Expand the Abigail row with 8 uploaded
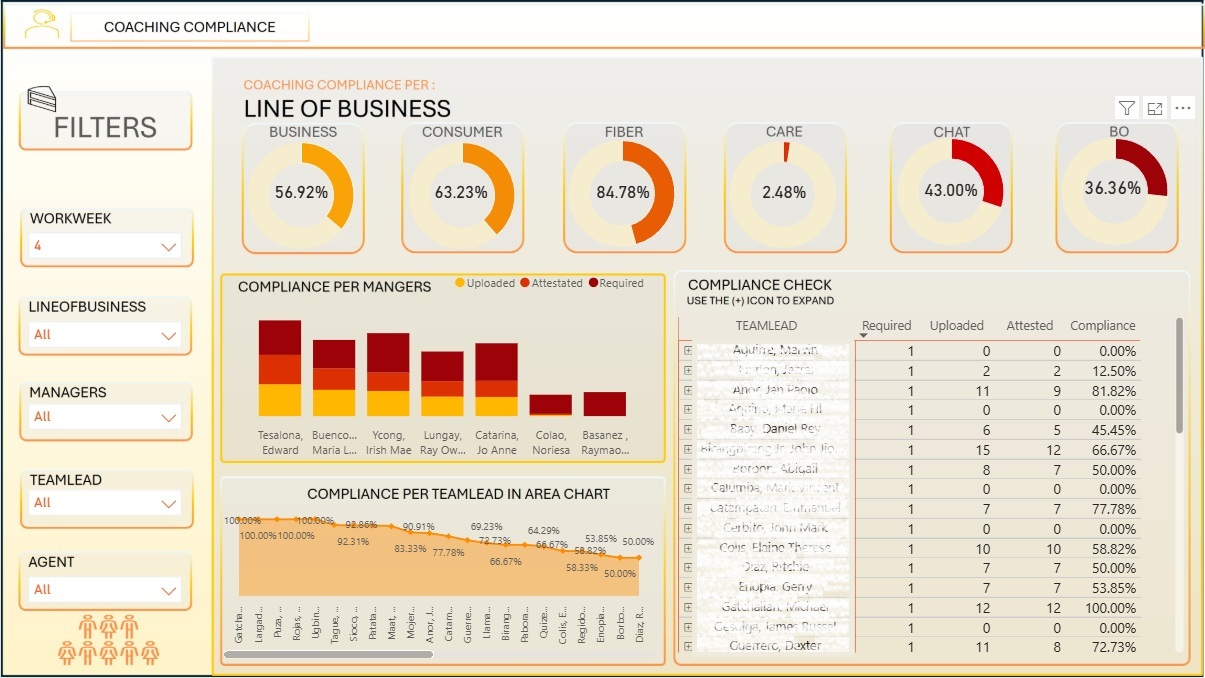 click(688, 469)
